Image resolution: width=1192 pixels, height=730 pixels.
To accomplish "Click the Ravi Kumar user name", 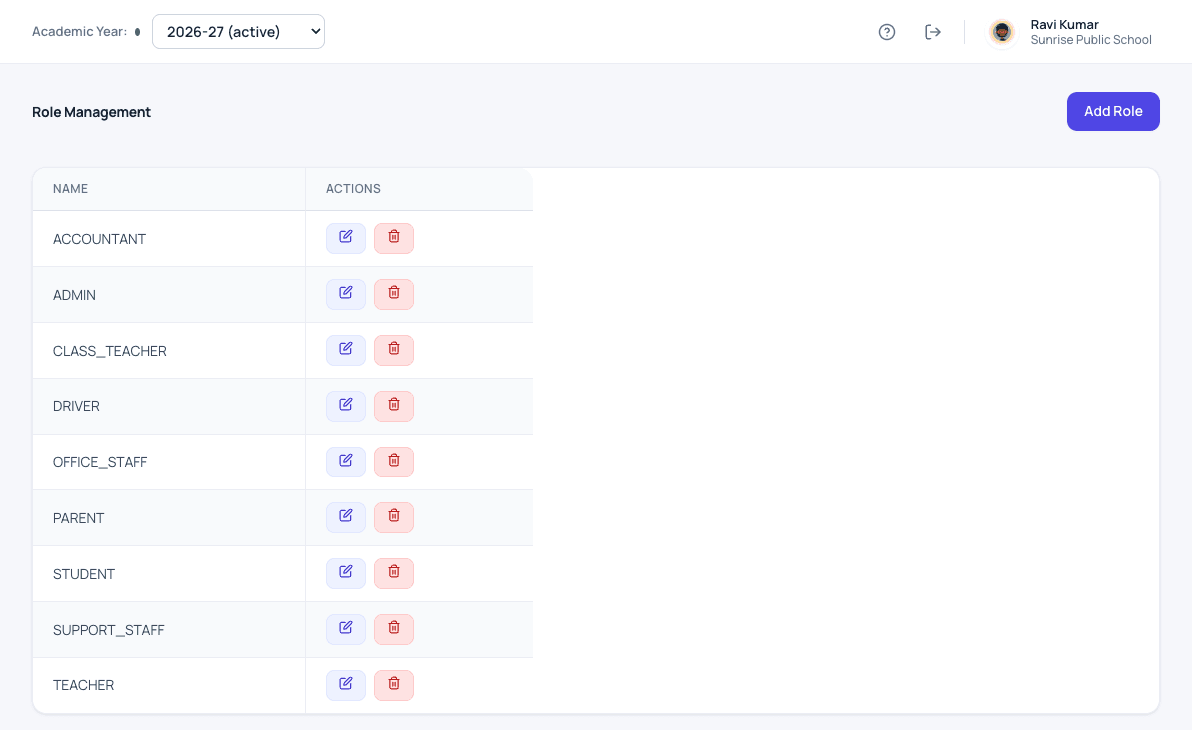I will point(1064,24).
